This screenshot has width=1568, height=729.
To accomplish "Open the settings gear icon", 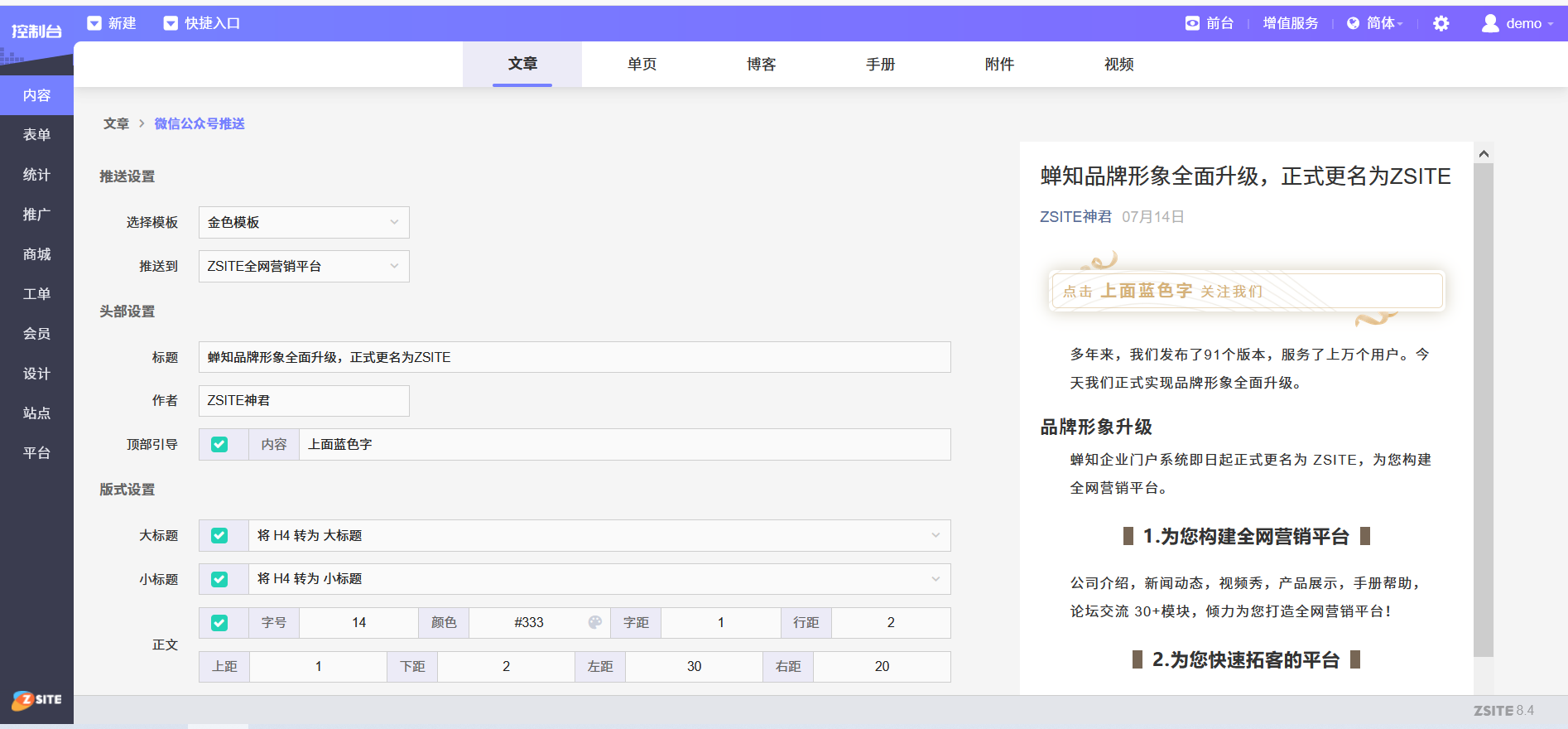I will pos(1441,23).
